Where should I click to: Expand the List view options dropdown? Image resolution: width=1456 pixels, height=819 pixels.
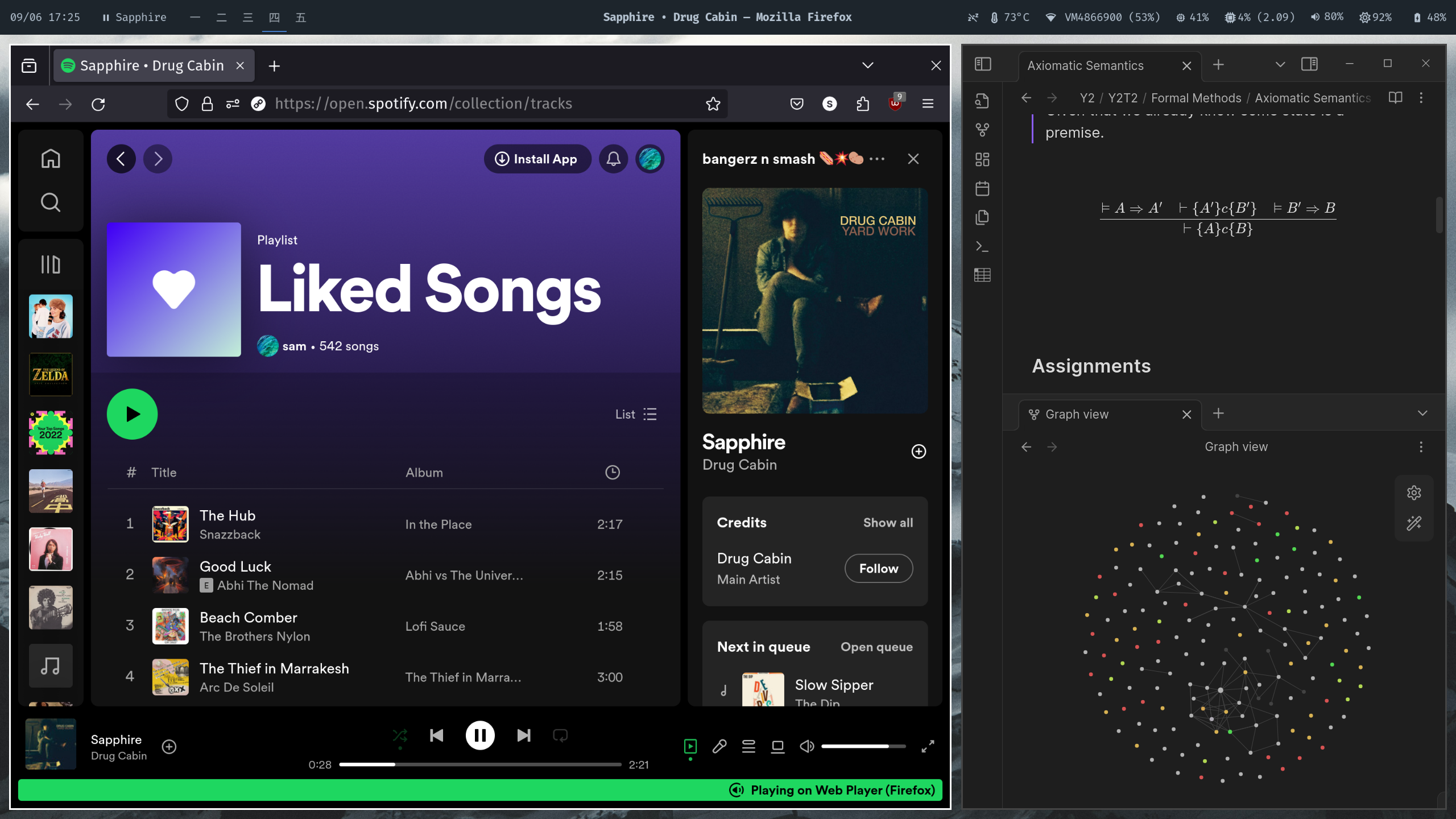tap(636, 414)
